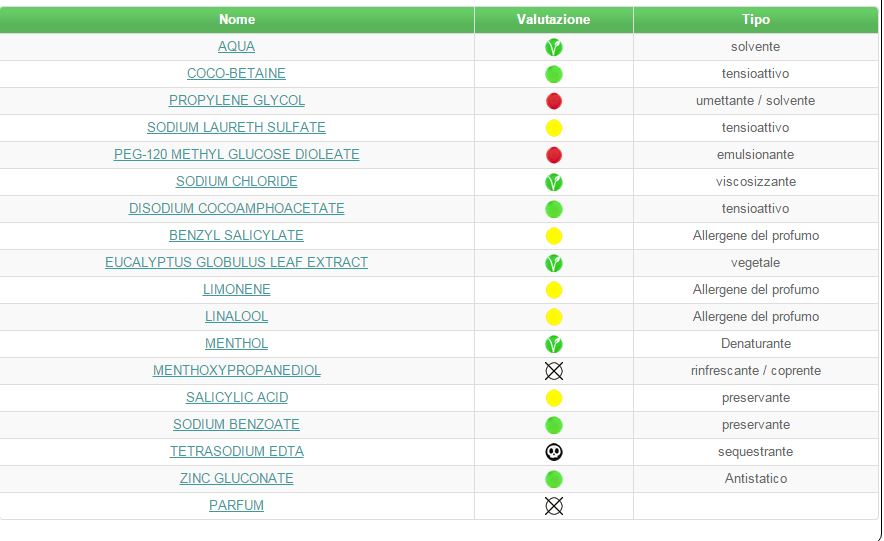Screen dimensions: 884x541
Task: Select 'Allergene del profumo' in LIMONENE row
Action: (755, 290)
